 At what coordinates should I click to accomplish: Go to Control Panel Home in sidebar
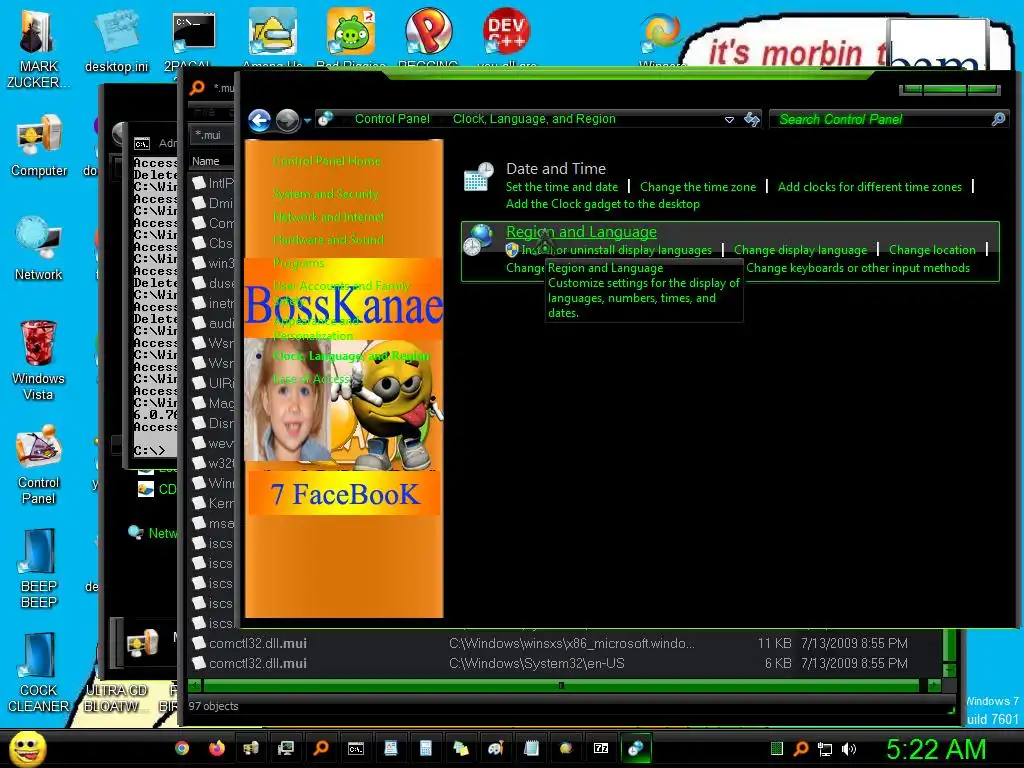[327, 161]
